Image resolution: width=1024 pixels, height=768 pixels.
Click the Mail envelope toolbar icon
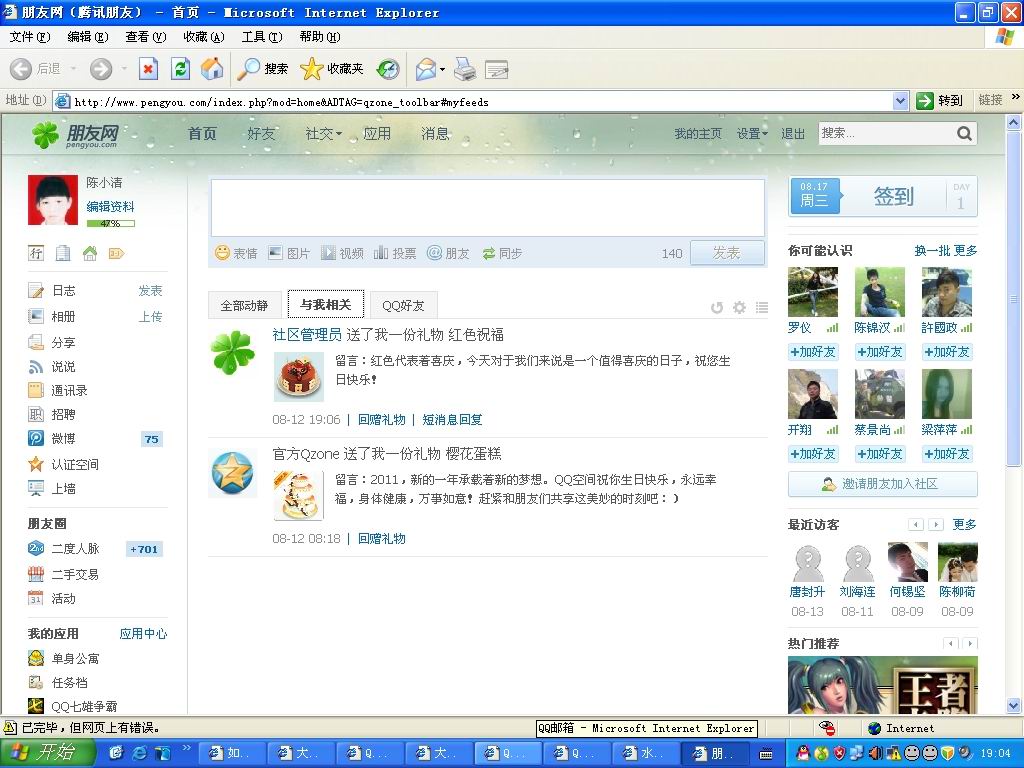pos(426,69)
